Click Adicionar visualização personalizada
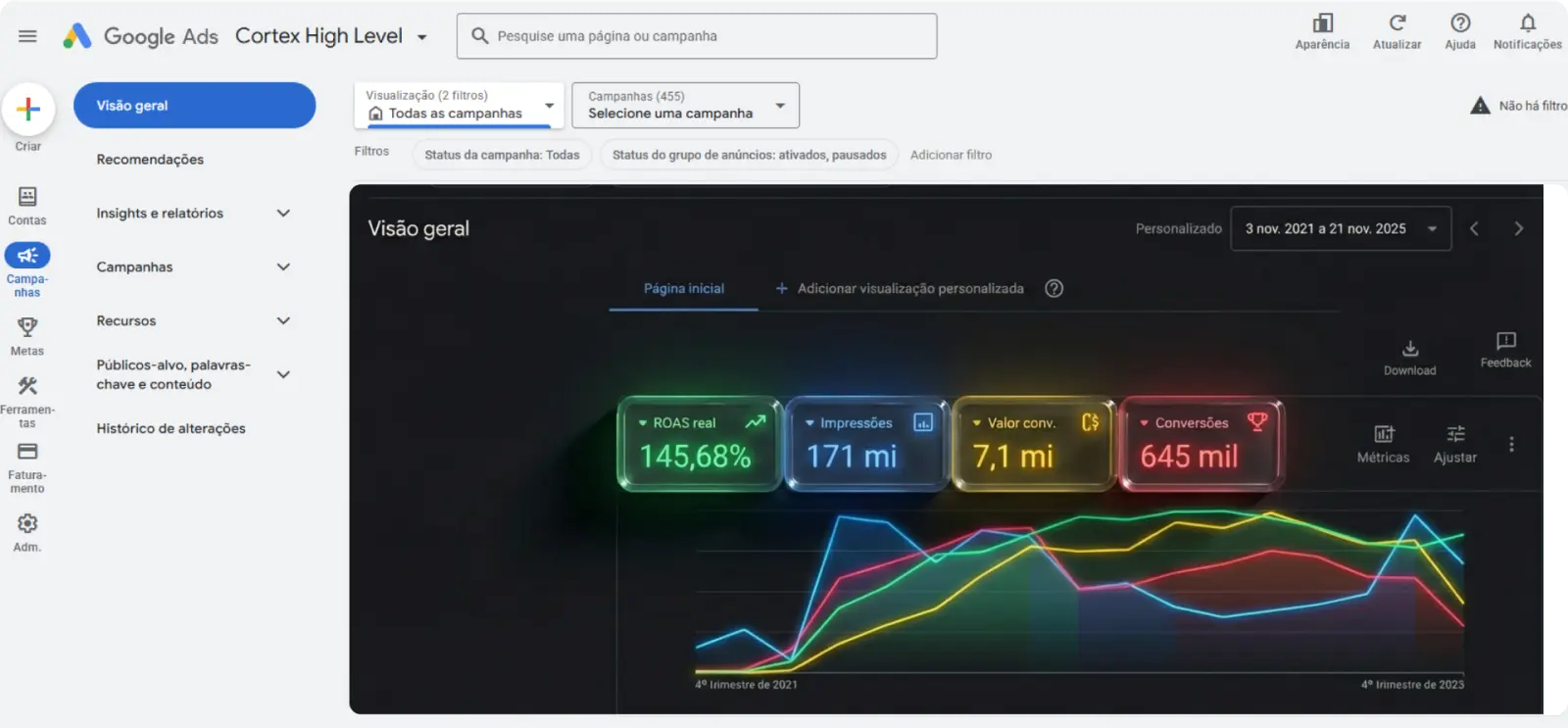This screenshot has height=728, width=1568. click(900, 288)
